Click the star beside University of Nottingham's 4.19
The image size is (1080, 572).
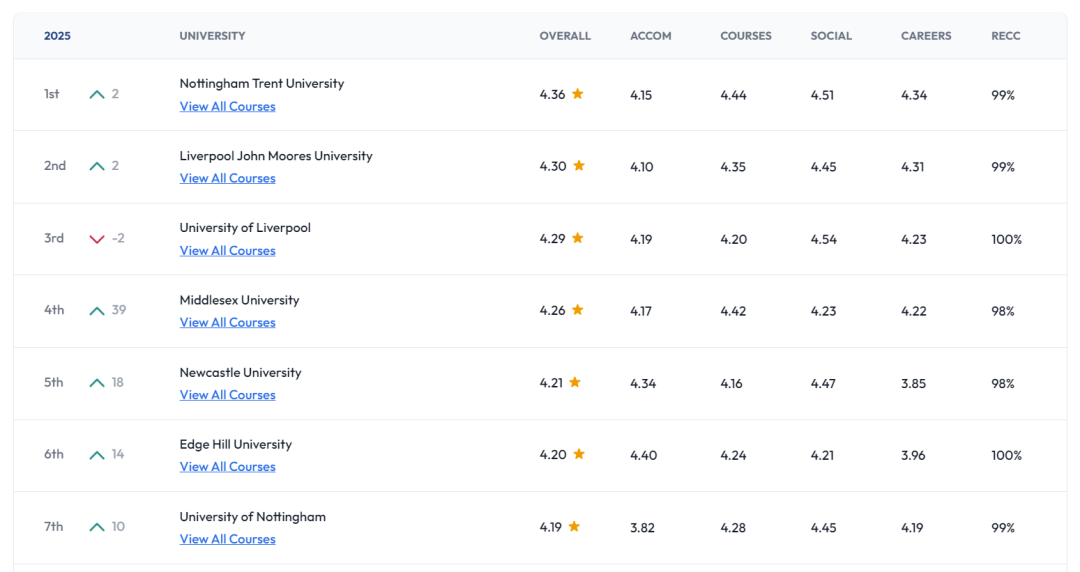(x=574, y=526)
